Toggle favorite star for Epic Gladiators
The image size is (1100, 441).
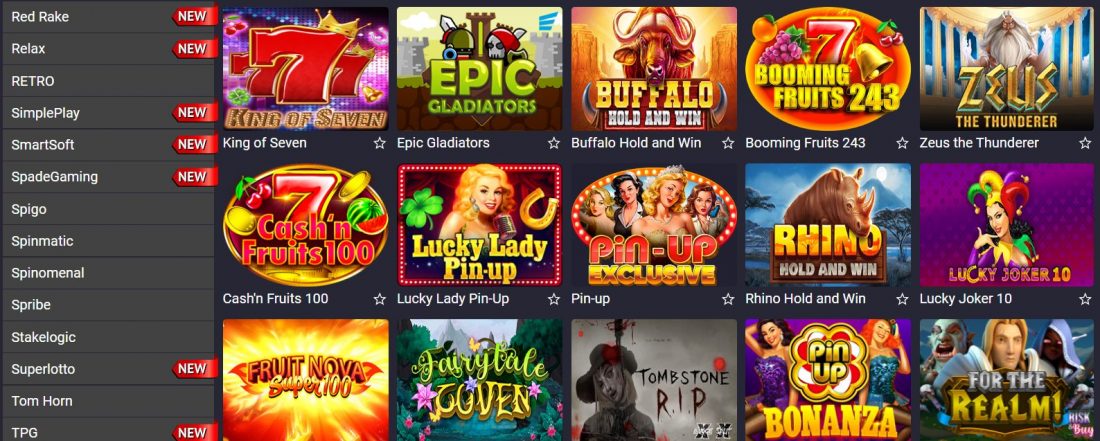coord(554,143)
